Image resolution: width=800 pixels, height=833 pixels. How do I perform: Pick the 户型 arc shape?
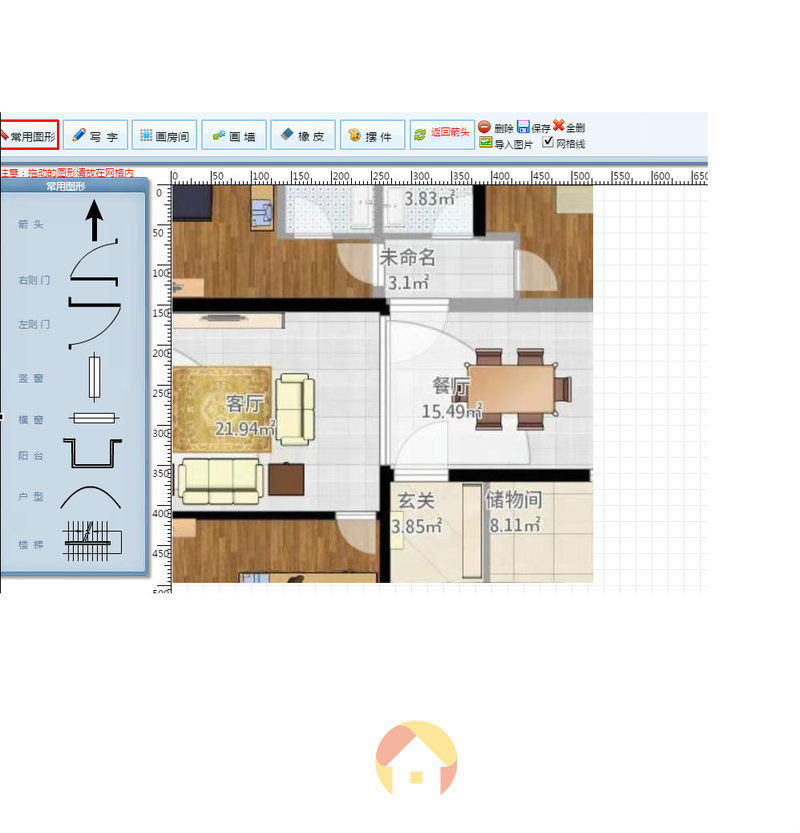[91, 498]
